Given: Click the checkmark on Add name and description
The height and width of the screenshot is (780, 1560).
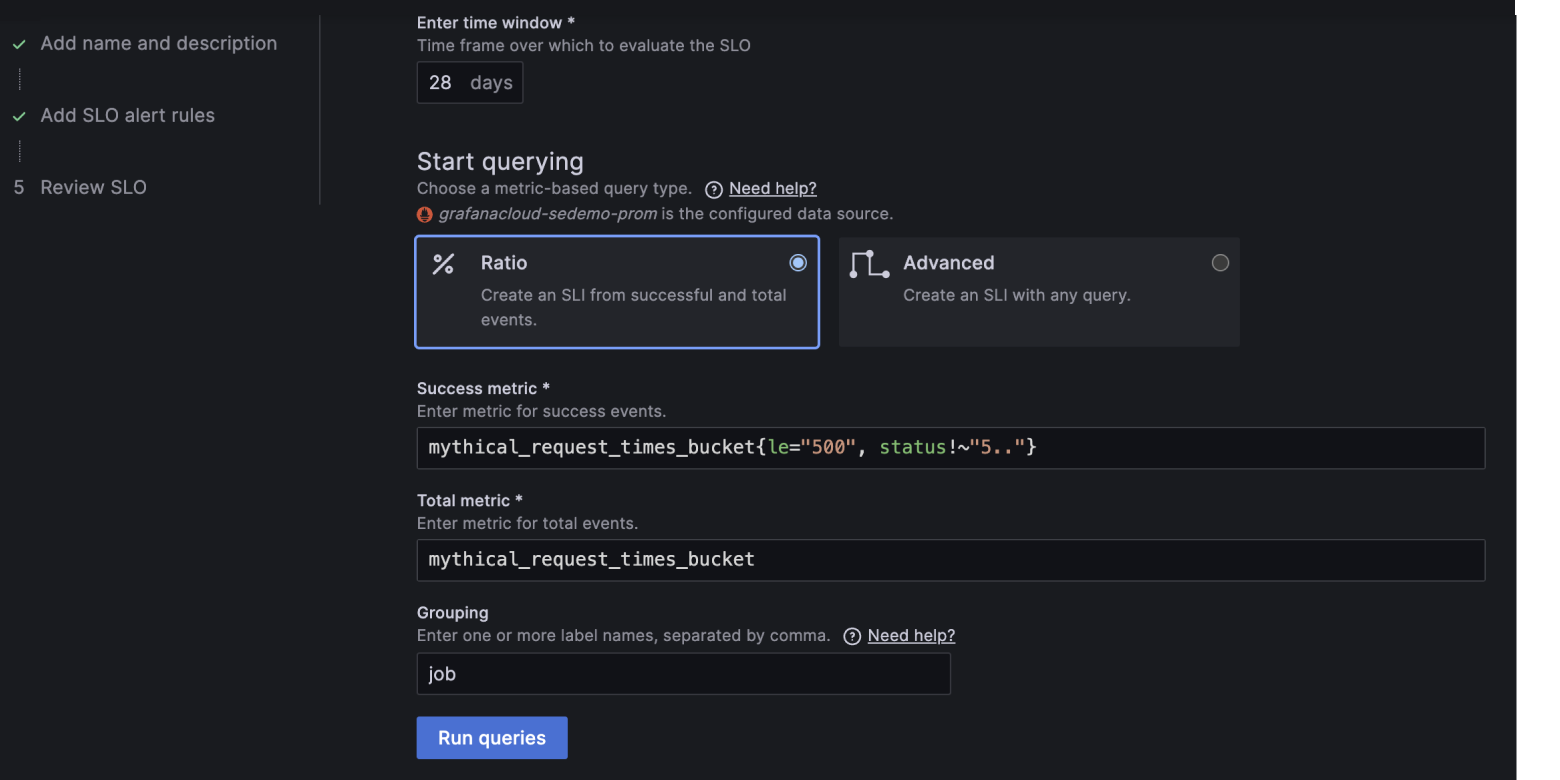Looking at the screenshot, I should point(19,44).
